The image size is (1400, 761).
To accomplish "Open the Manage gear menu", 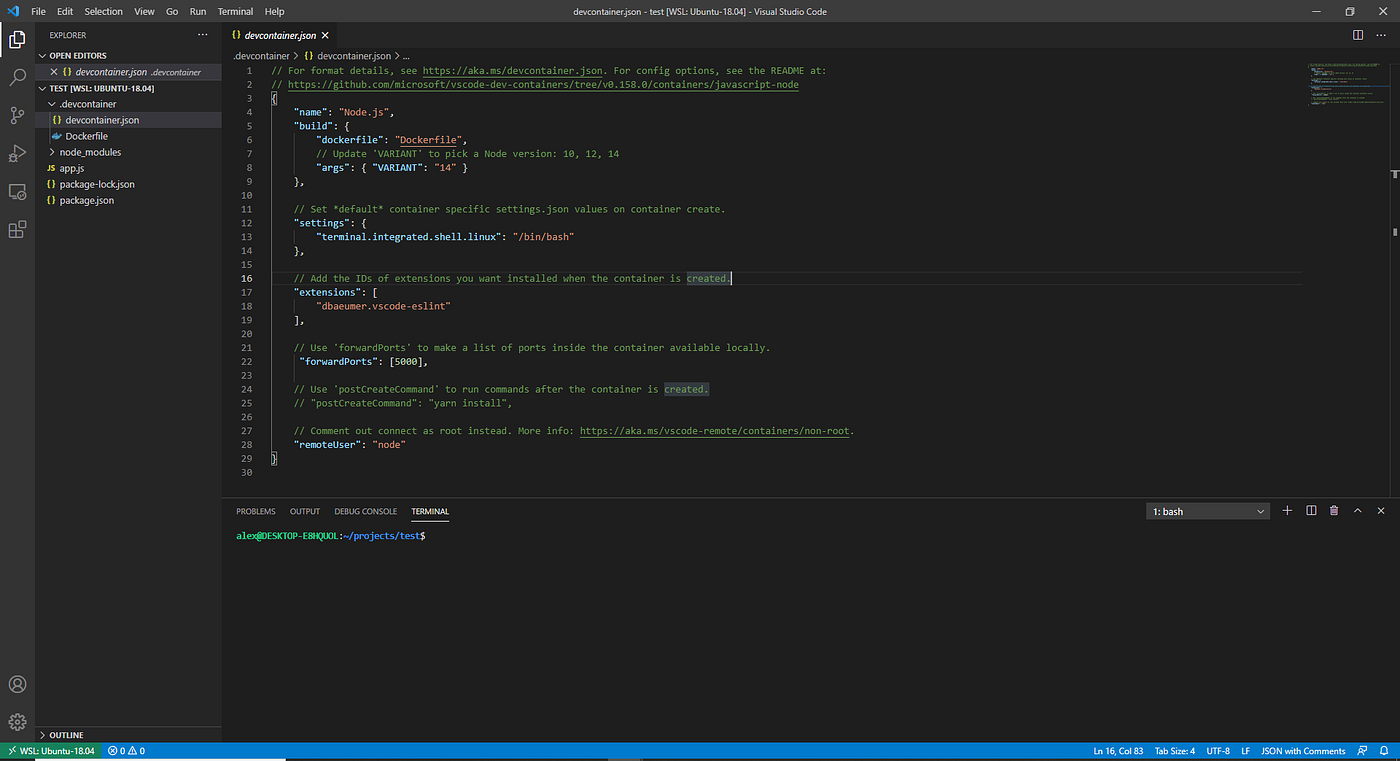I will point(17,722).
